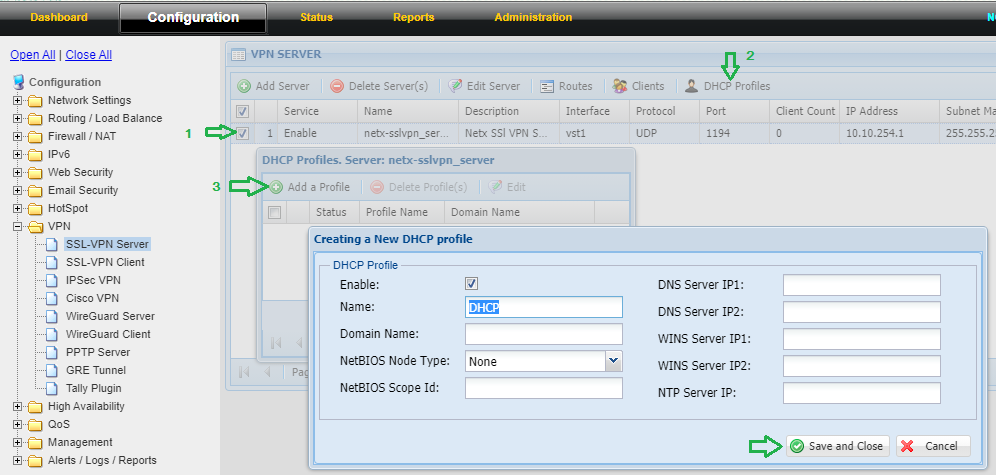
Task: Click the Add Server plus icon
Action: coord(244,86)
